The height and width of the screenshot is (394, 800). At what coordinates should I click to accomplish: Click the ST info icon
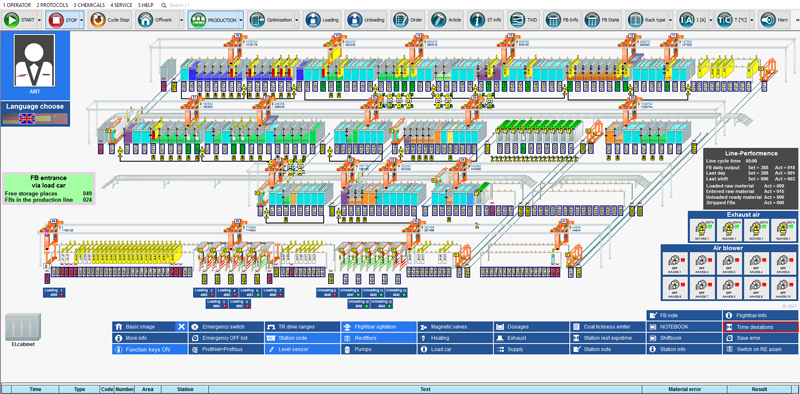pos(477,20)
